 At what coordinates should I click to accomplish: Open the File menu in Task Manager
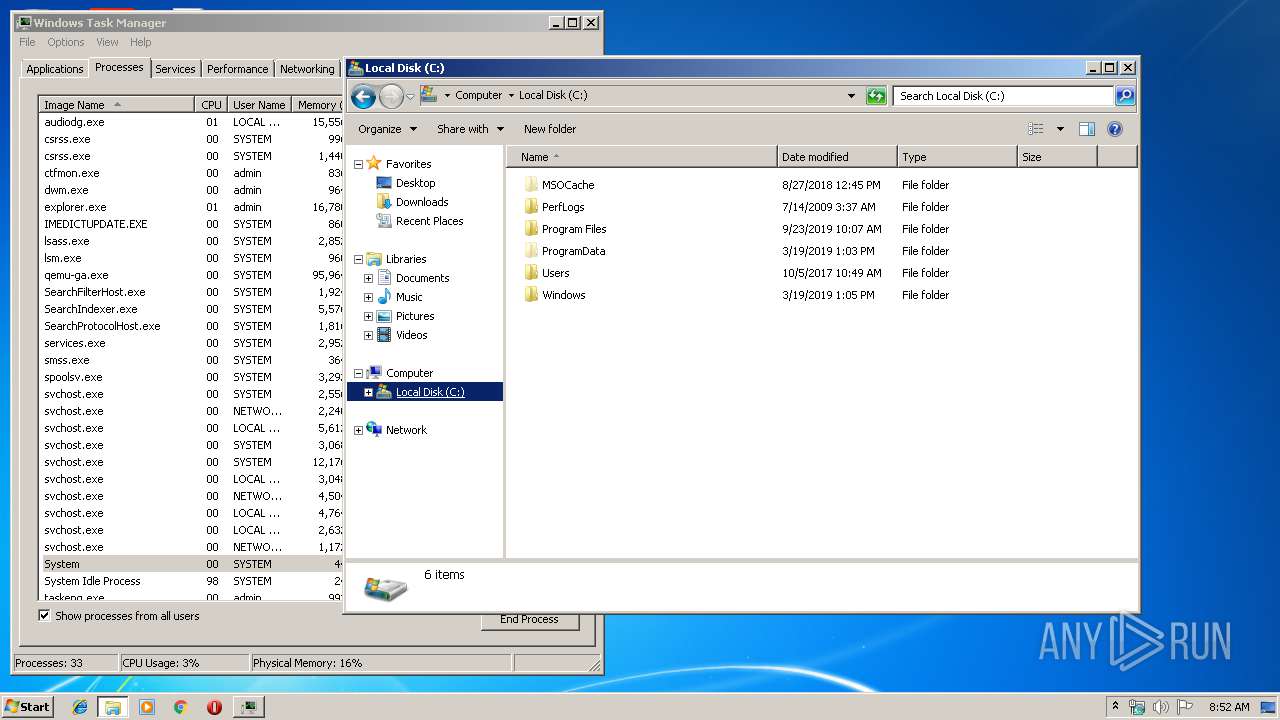tap(27, 42)
